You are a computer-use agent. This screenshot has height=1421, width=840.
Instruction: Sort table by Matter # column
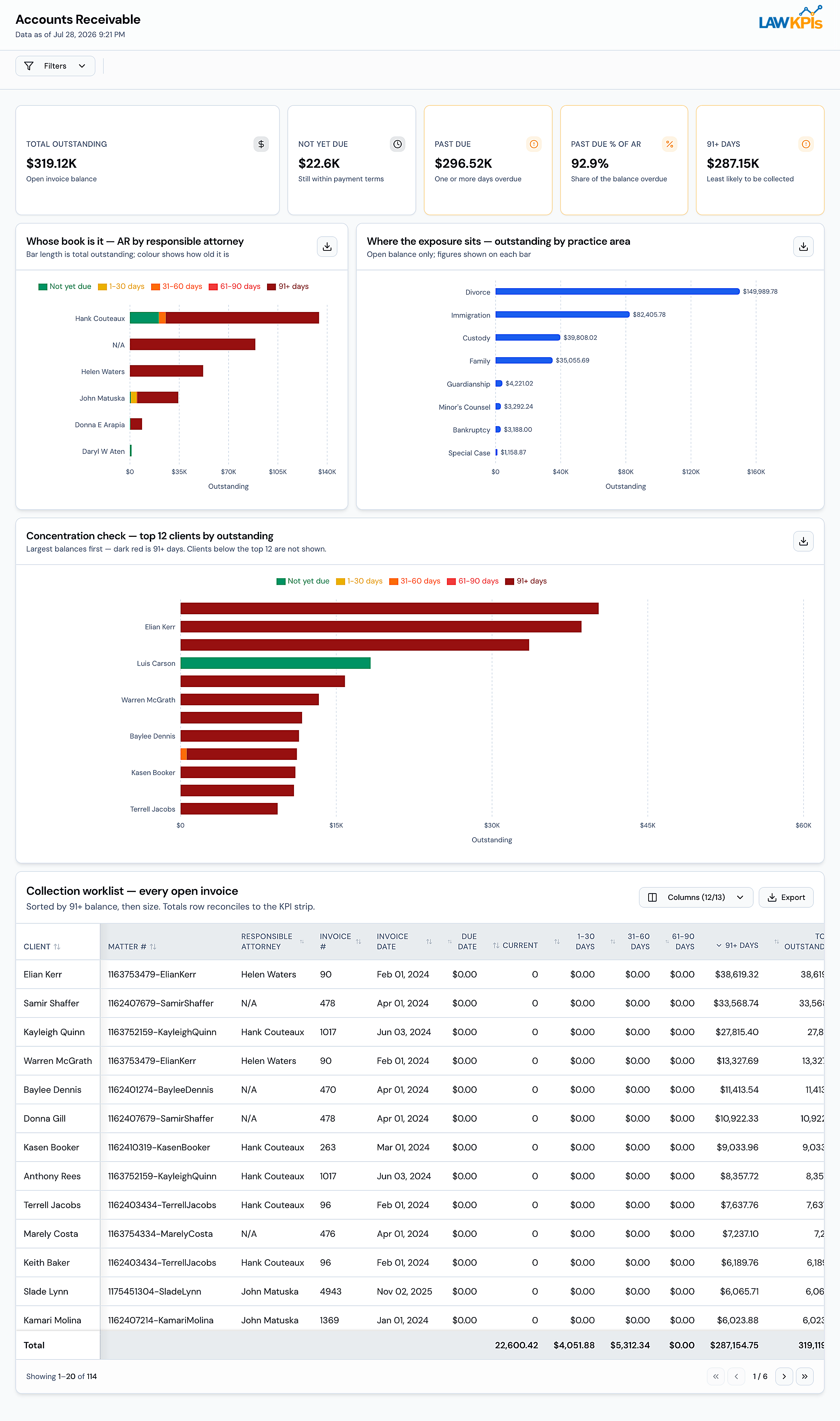tap(132, 947)
